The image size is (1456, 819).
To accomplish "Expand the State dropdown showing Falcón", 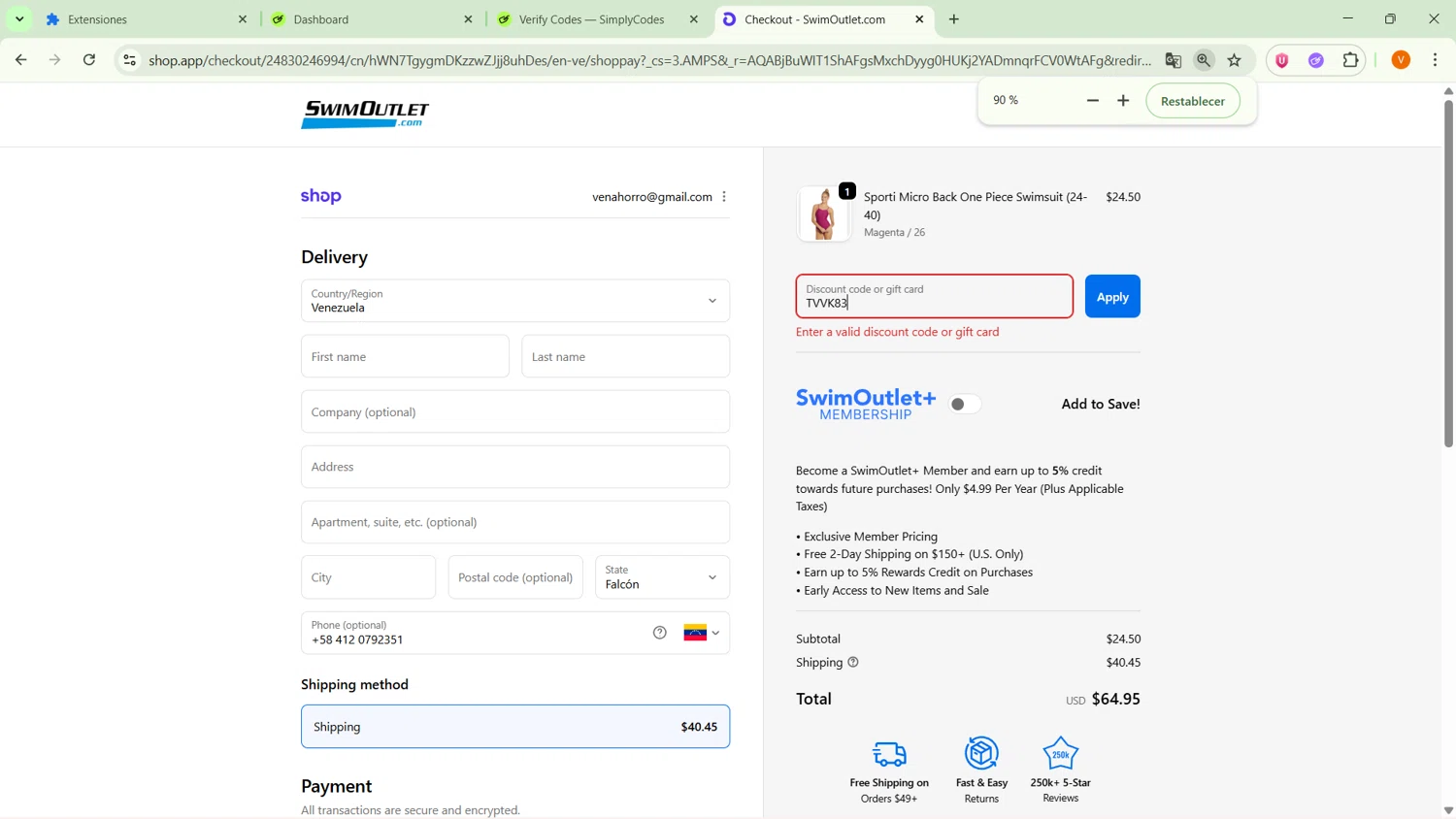I will 662,577.
